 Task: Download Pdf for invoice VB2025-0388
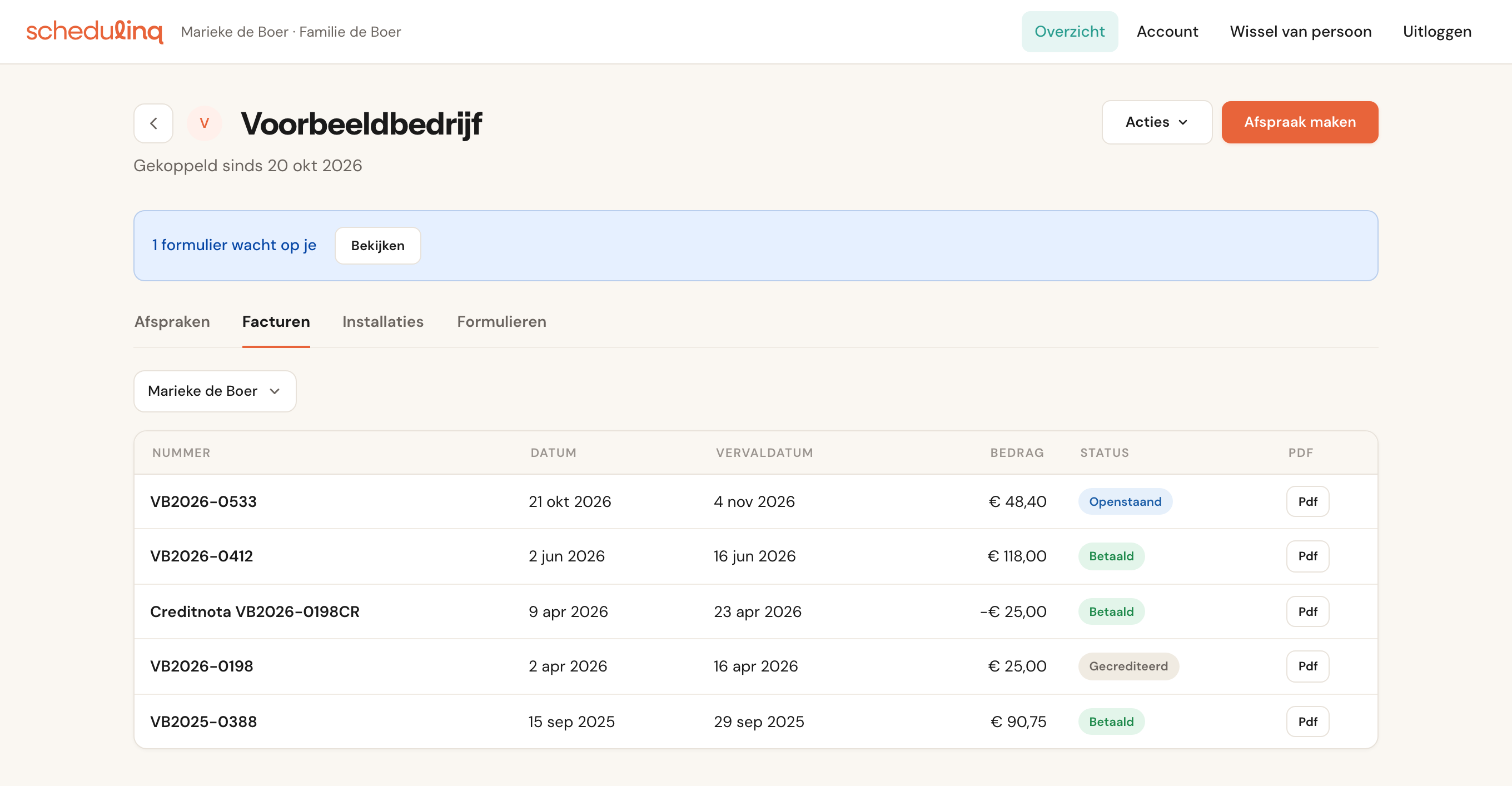(1307, 722)
